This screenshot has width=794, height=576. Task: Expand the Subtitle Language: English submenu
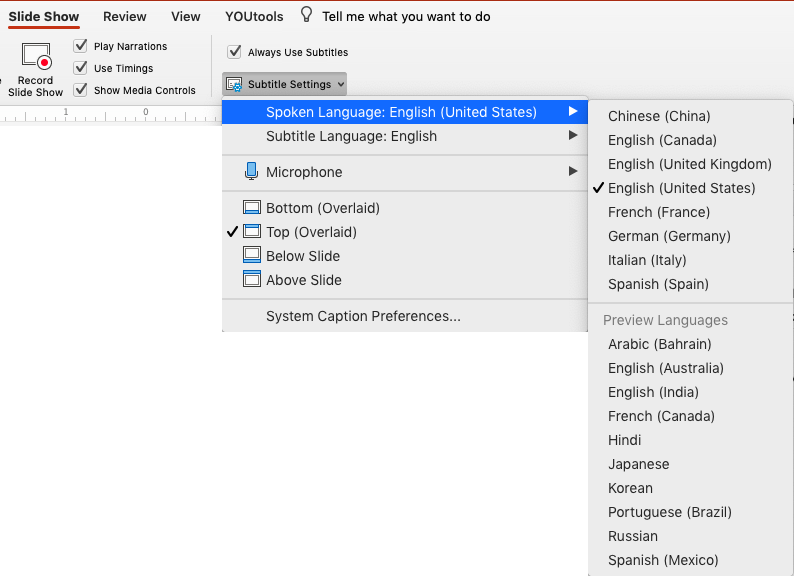573,136
